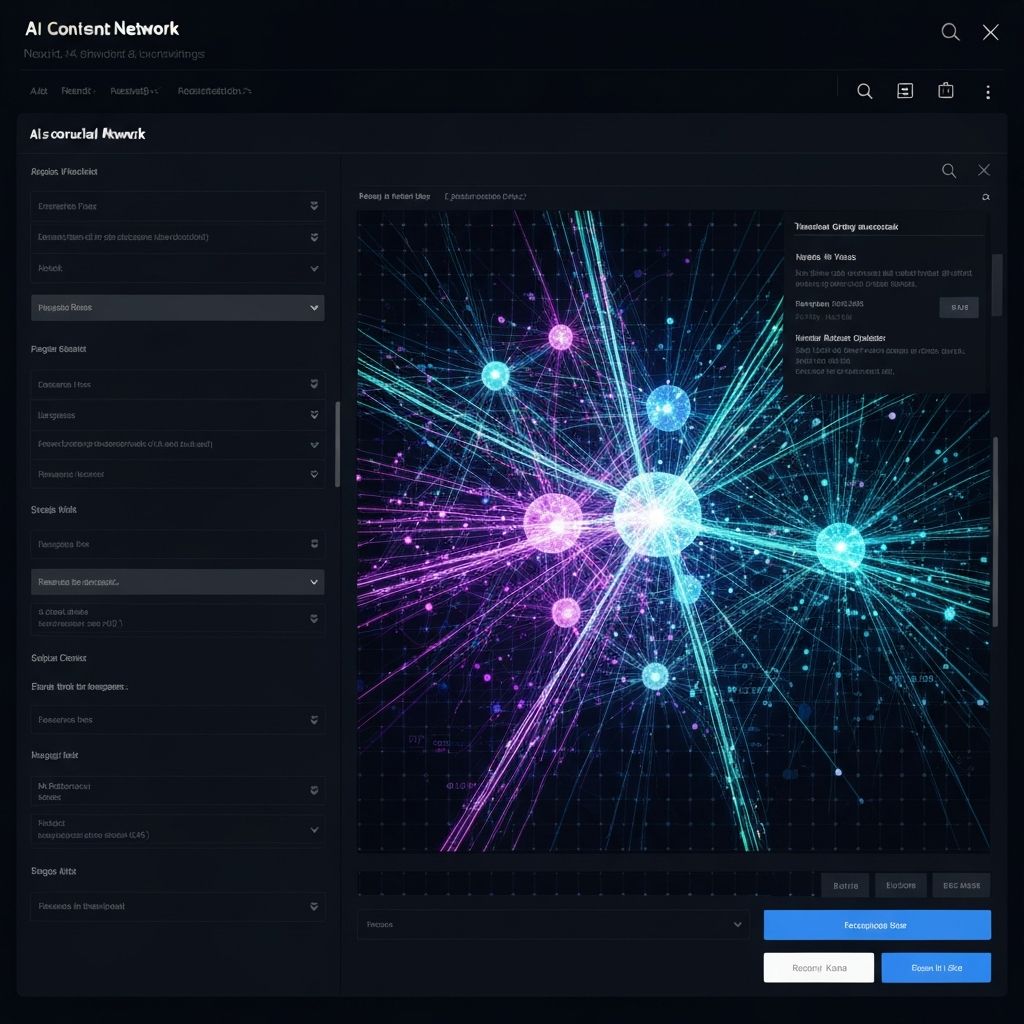Click the toolbar search magnifier icon

tap(864, 91)
